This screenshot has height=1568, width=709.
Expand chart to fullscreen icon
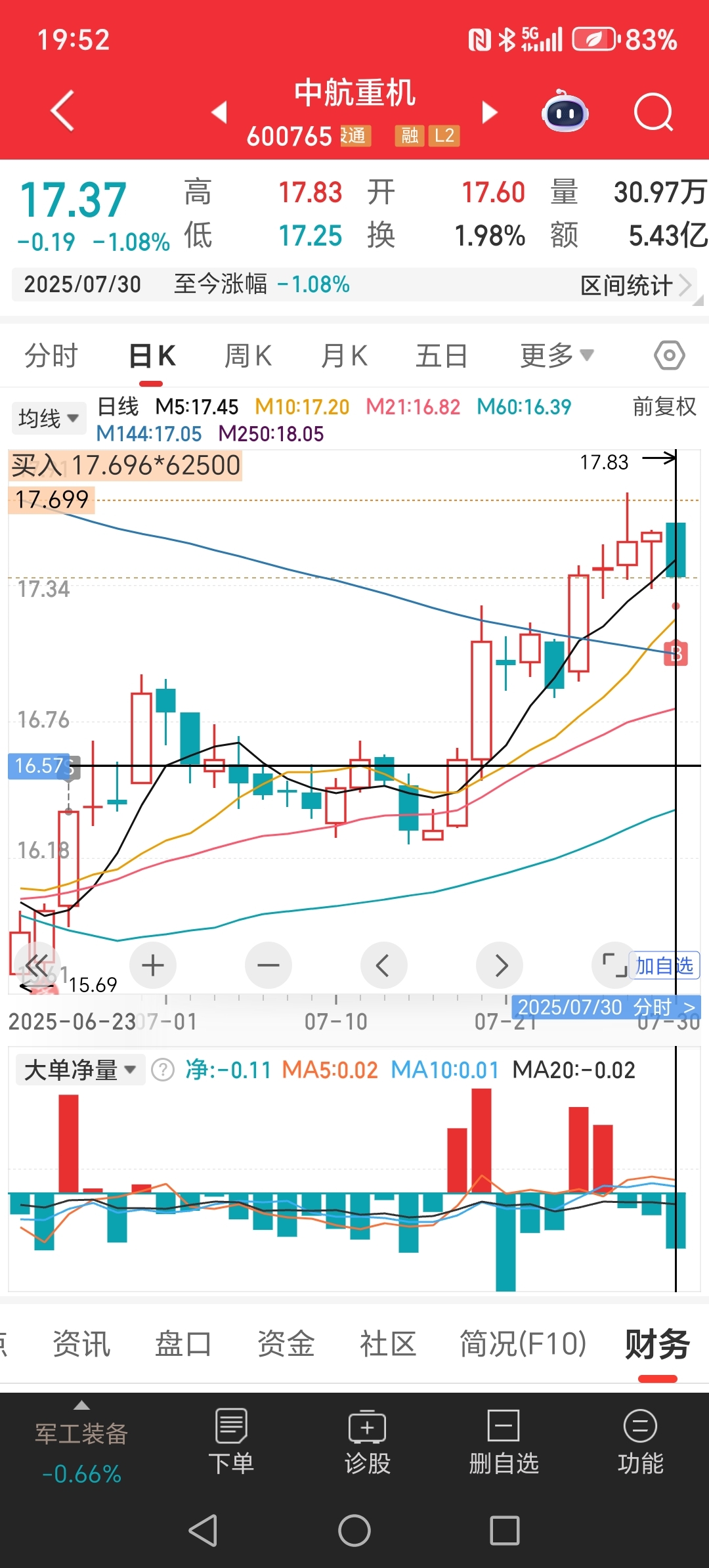click(x=614, y=965)
